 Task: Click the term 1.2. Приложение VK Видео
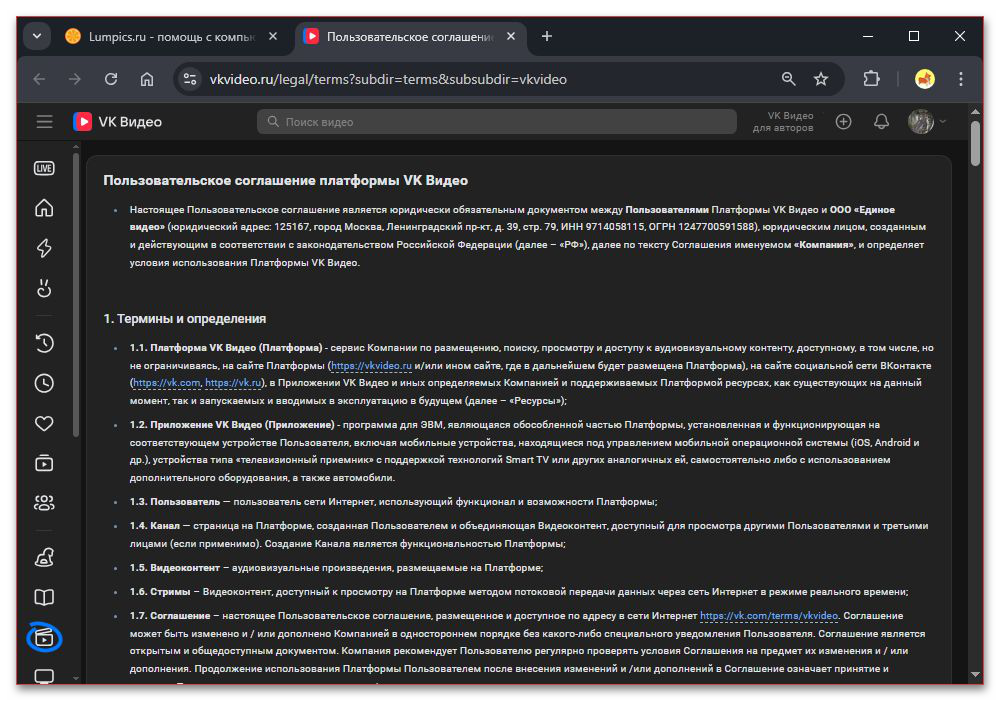232,425
